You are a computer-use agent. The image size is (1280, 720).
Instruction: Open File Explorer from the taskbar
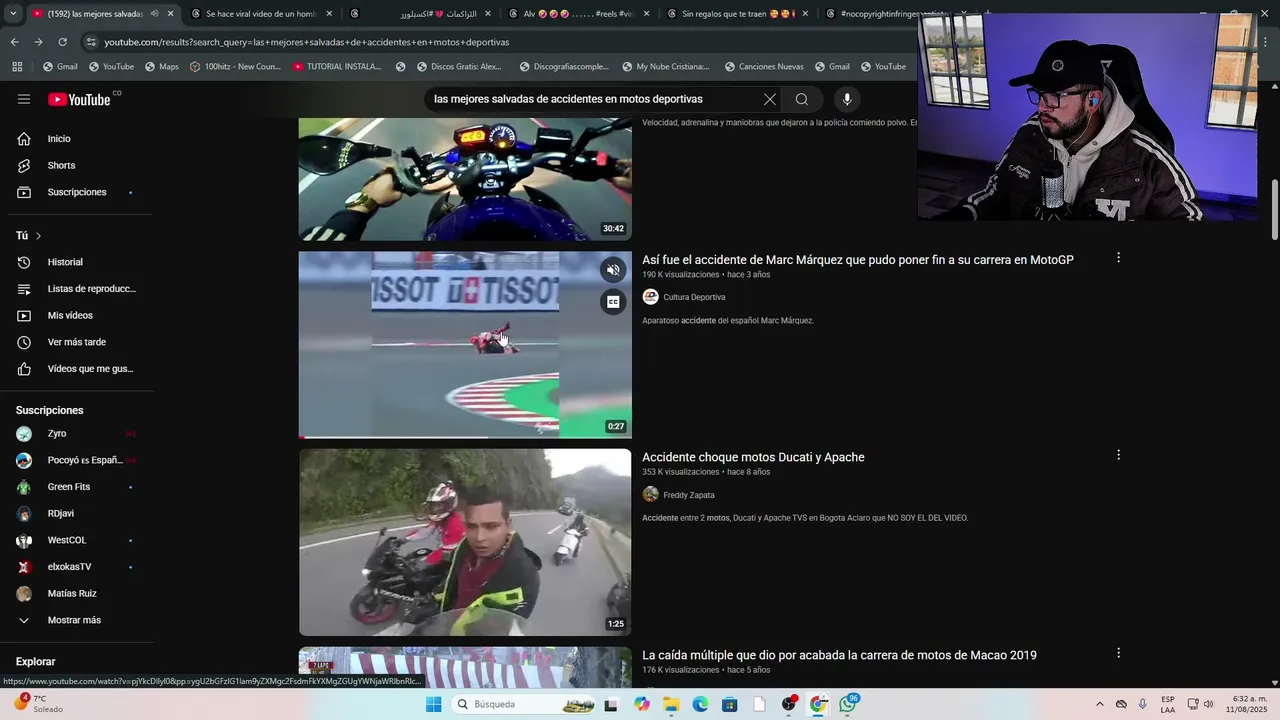pyautogui.click(x=671, y=704)
